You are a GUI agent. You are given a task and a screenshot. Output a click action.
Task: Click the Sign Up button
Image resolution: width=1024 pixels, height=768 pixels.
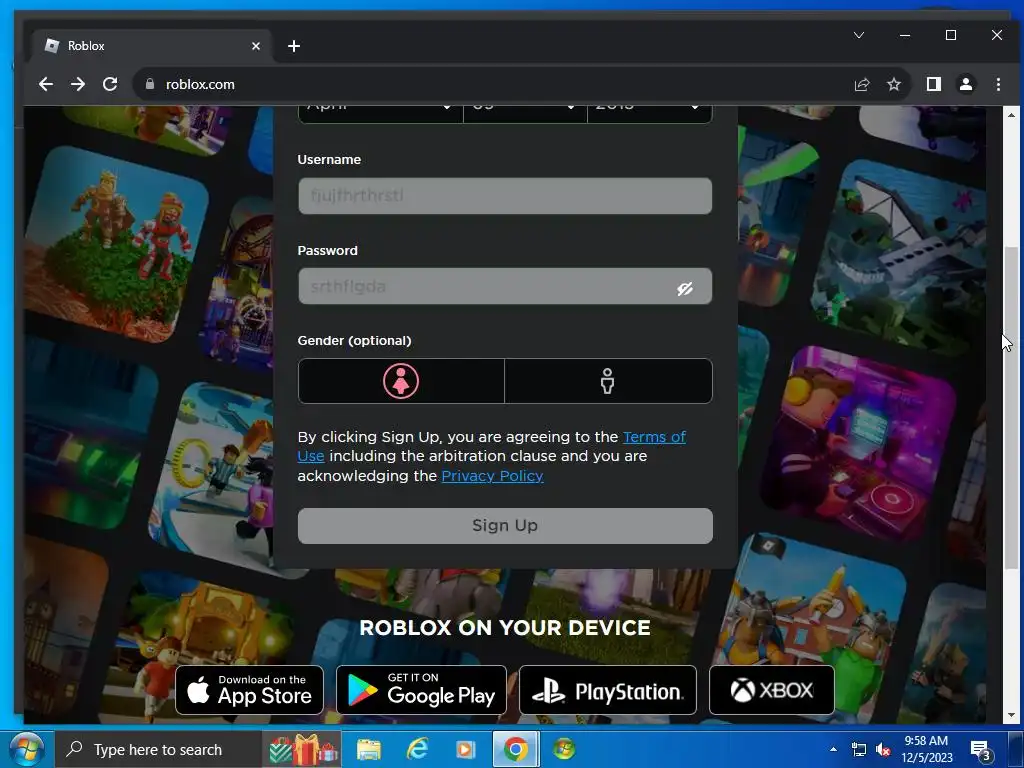pos(505,526)
